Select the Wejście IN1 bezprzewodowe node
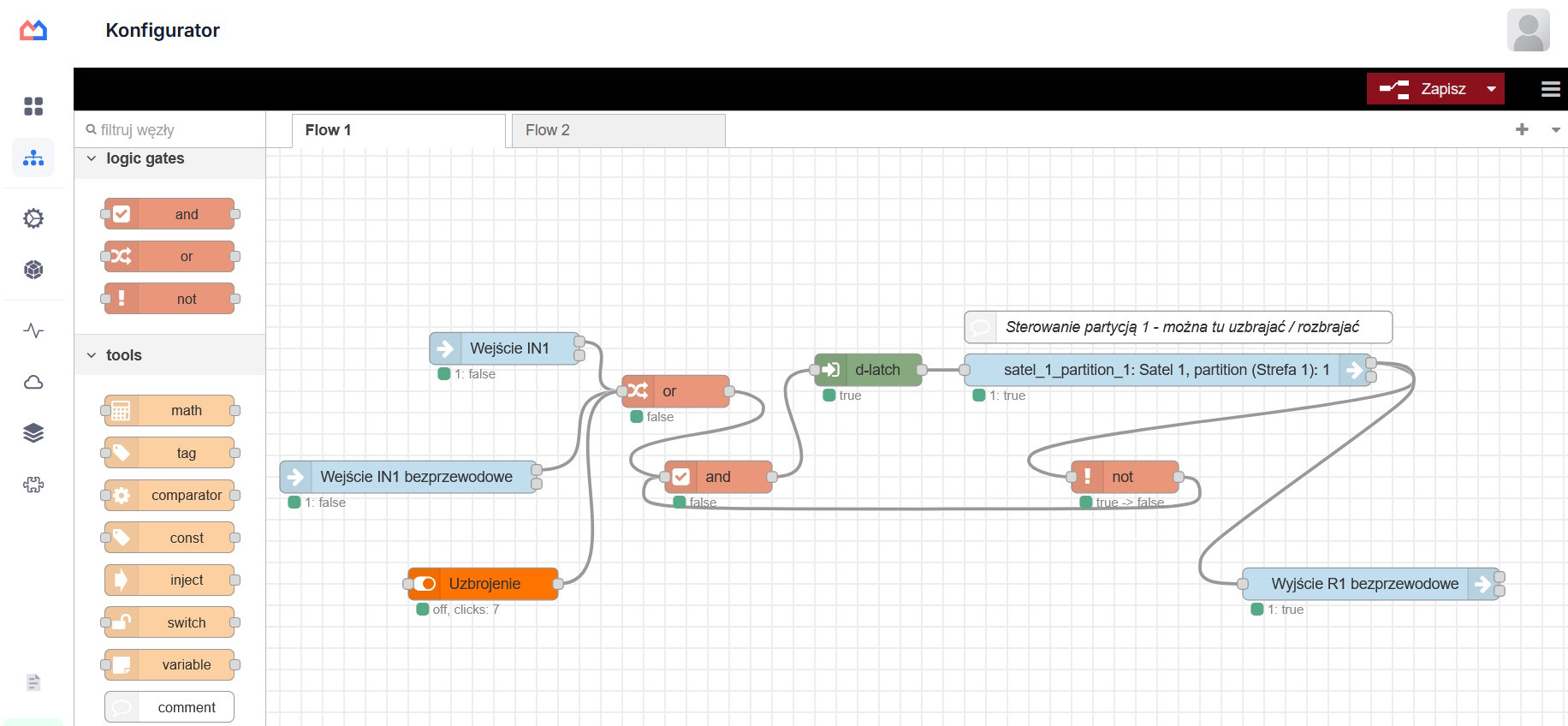The height and width of the screenshot is (726, 1568). click(x=408, y=477)
